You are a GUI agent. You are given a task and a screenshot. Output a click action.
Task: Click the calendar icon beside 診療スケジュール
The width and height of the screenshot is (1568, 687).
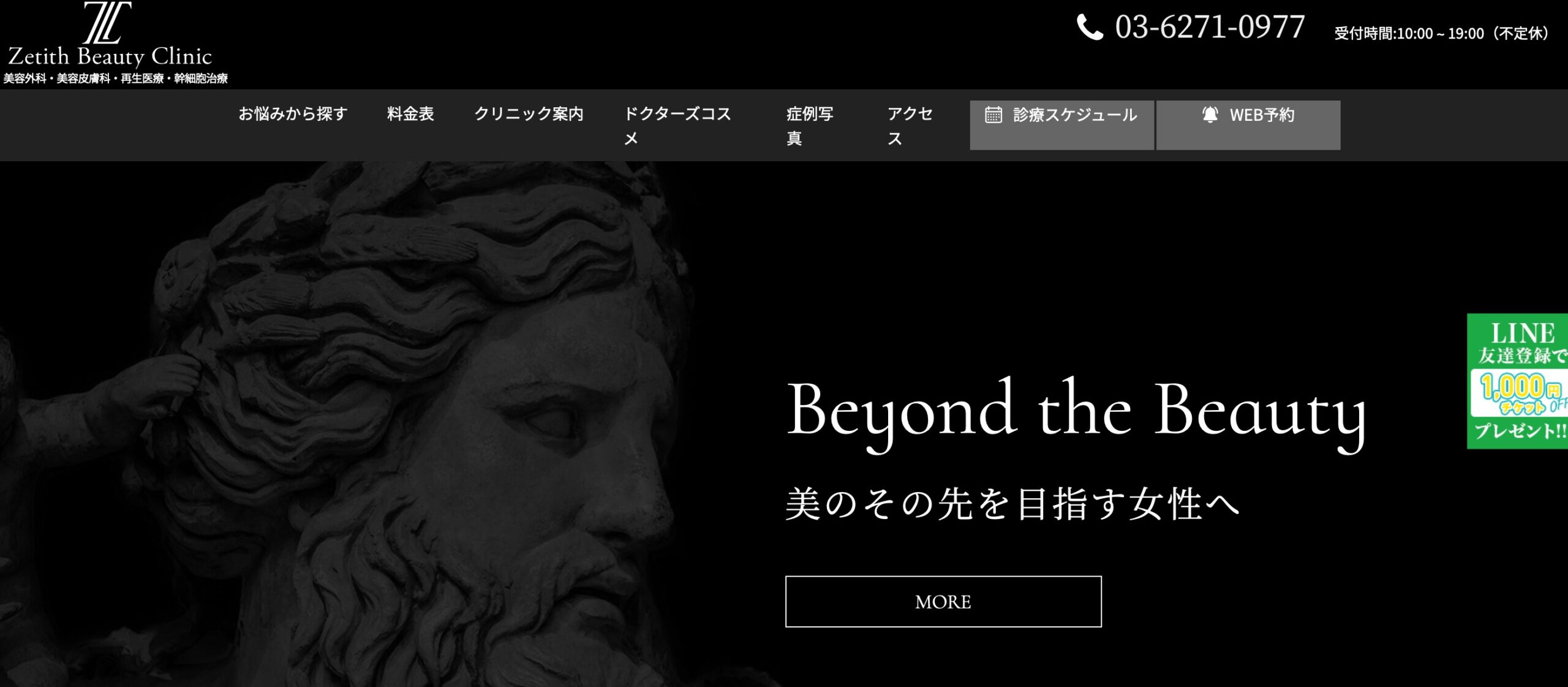coord(993,115)
